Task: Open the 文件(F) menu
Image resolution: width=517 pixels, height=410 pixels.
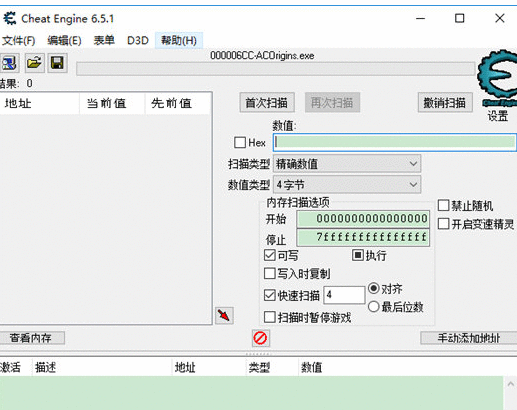Action: point(18,41)
